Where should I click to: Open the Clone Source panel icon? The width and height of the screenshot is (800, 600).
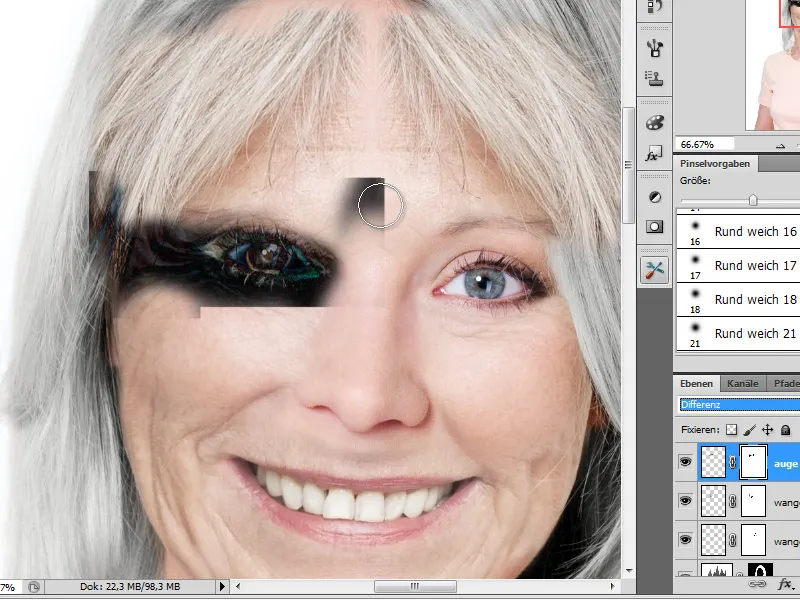(655, 78)
